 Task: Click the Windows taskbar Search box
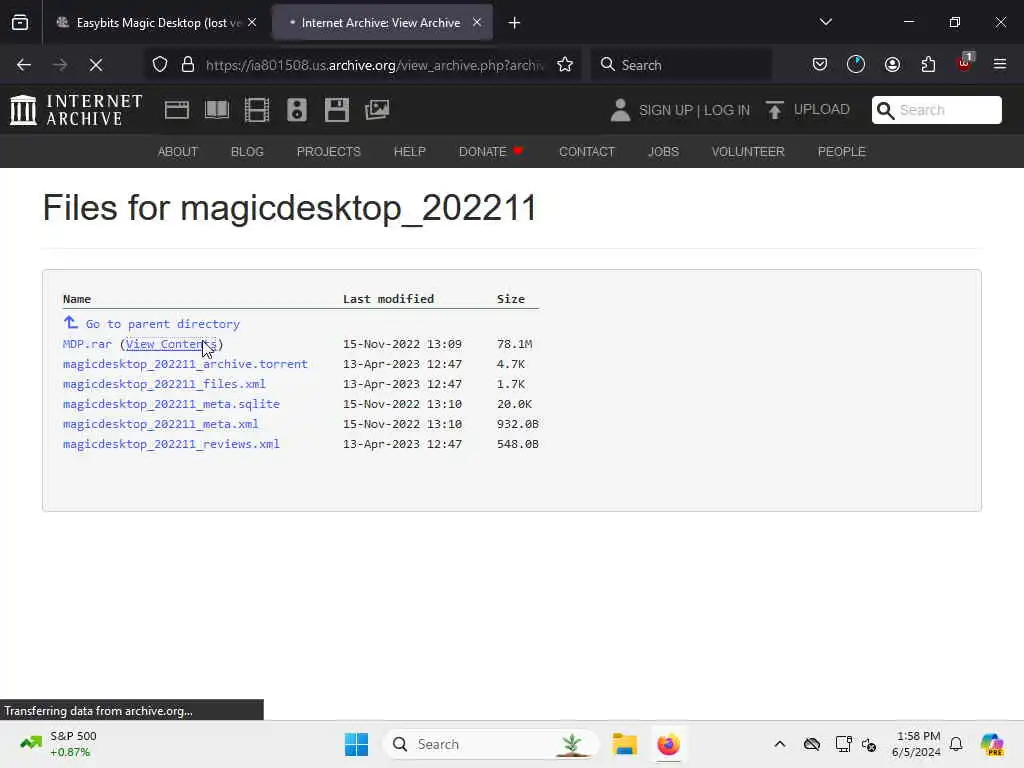[x=490, y=744]
